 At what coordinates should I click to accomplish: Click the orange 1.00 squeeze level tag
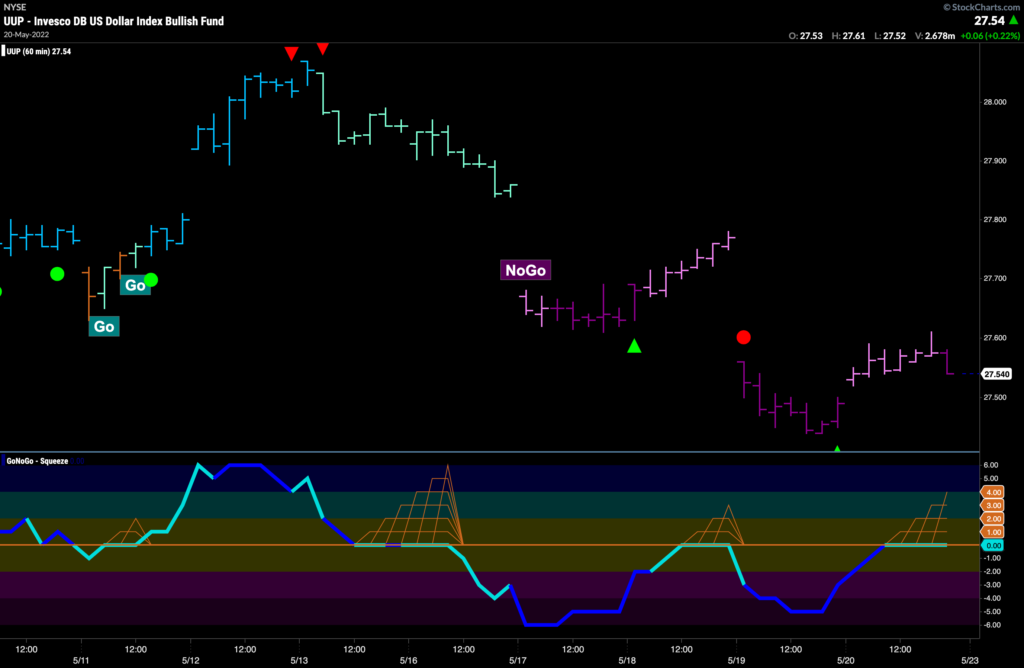[x=993, y=532]
